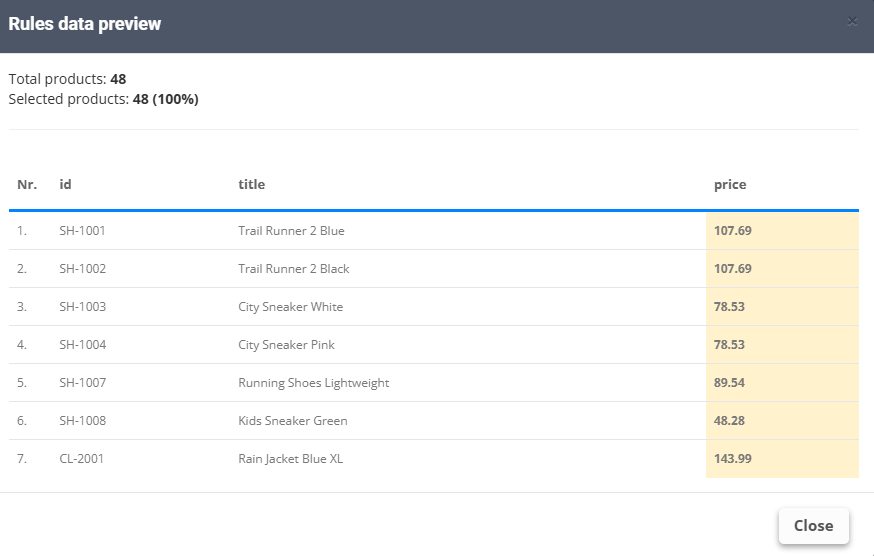Click the price 107.69 for SH-1001
Image resolution: width=874 pixels, height=556 pixels.
click(782, 231)
